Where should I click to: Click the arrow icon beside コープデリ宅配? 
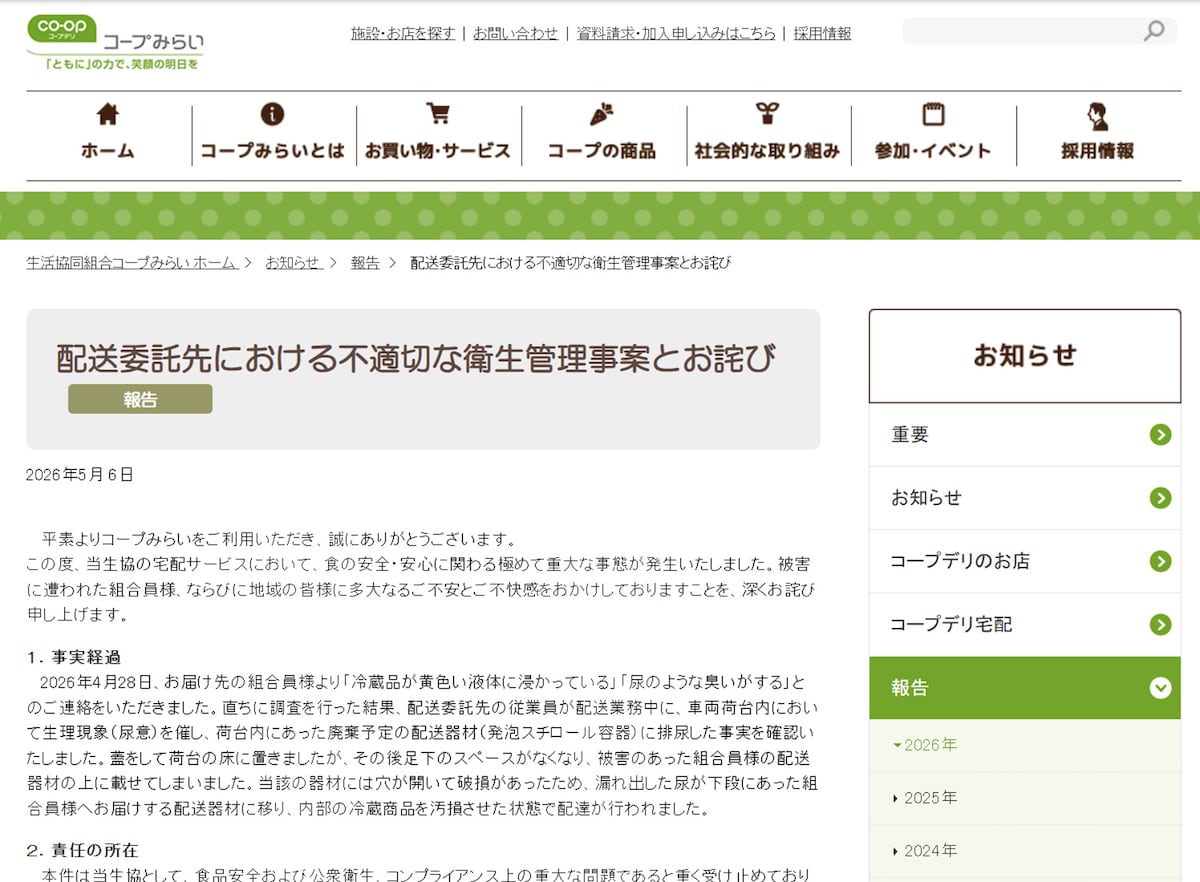[1160, 624]
